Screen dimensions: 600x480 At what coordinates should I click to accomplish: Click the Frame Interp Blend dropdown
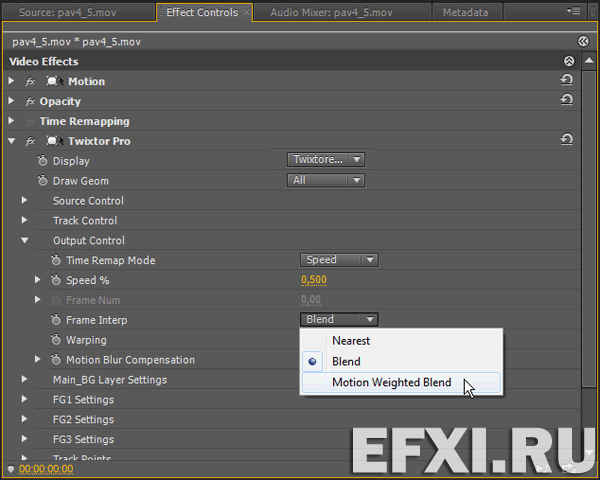[x=339, y=319]
